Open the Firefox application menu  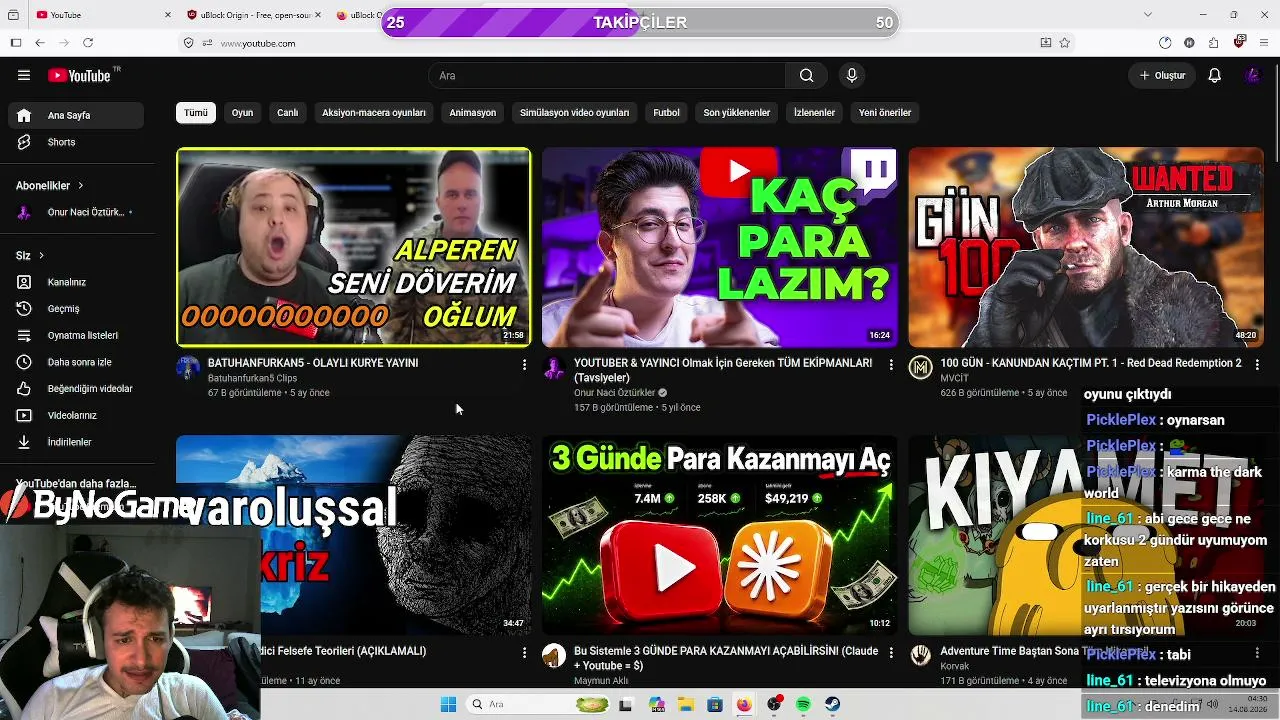click(1264, 43)
